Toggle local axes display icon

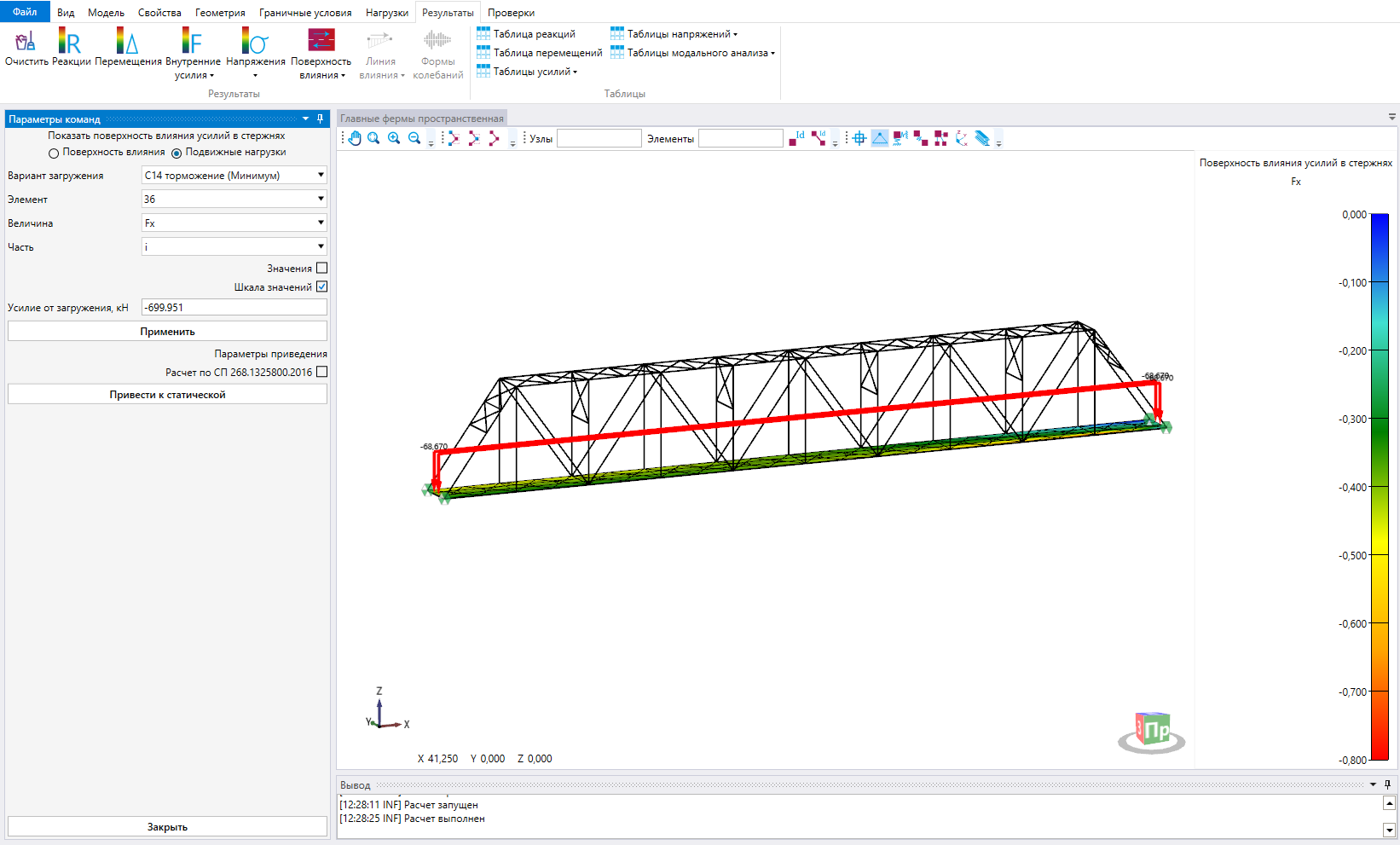click(x=962, y=138)
